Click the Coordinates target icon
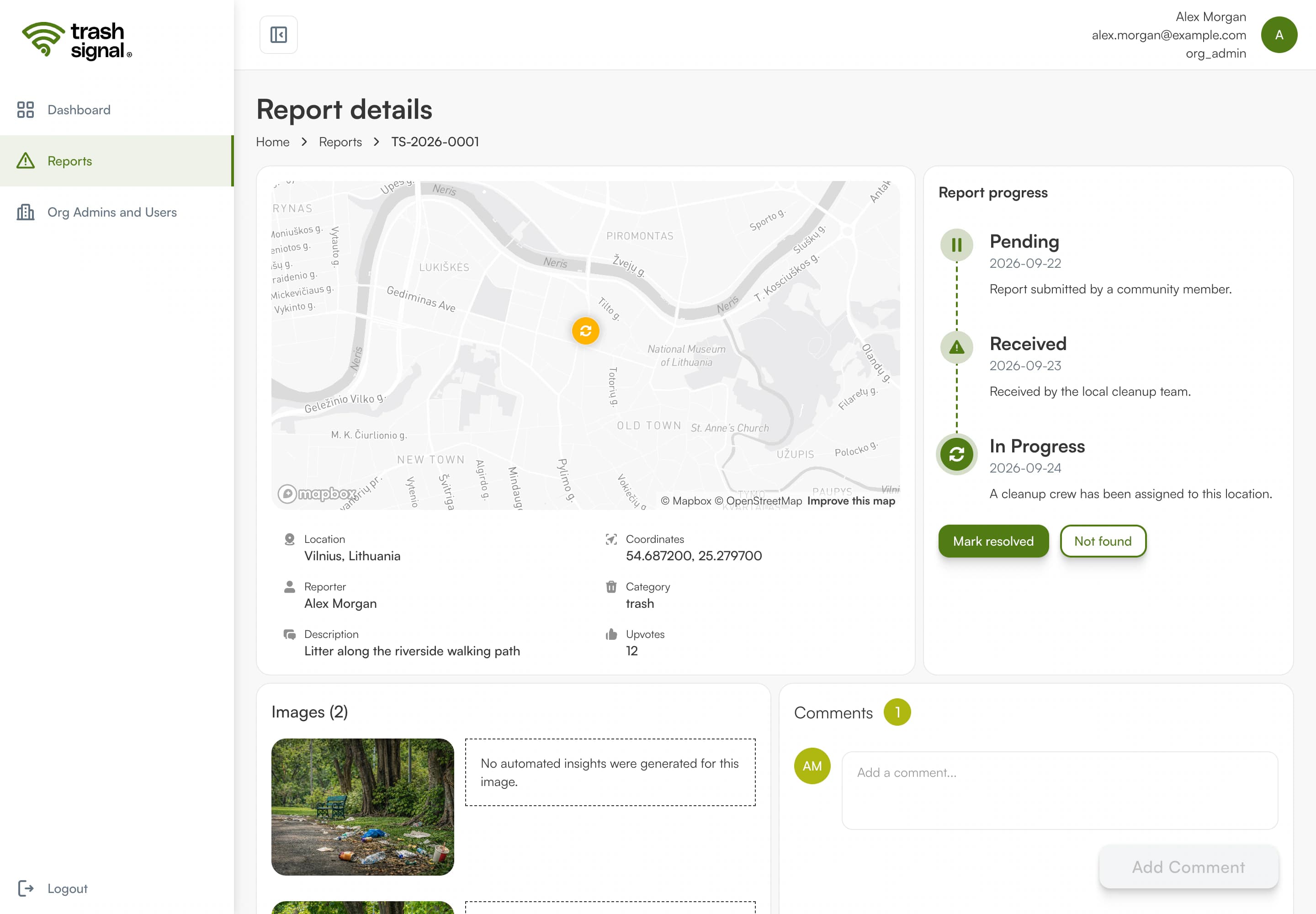The image size is (1316, 914). tap(611, 539)
